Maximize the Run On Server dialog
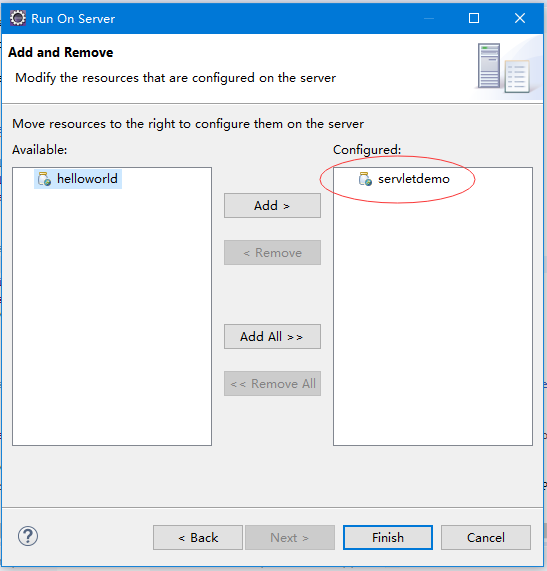 click(474, 18)
